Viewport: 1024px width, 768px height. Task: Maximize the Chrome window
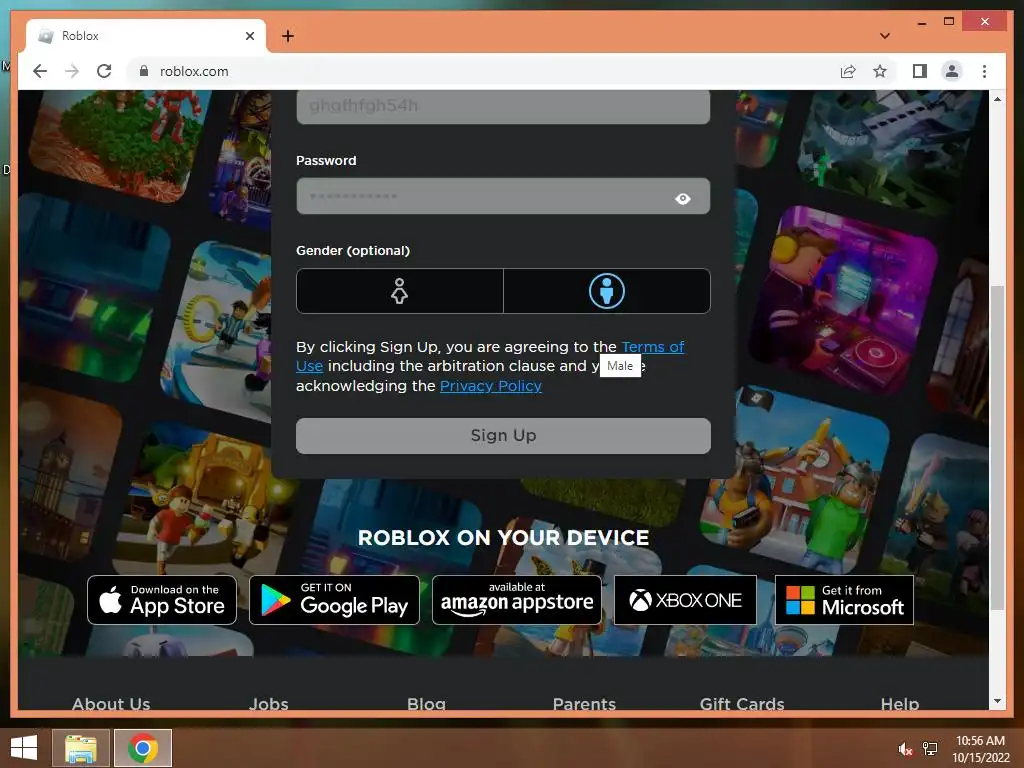(949, 22)
